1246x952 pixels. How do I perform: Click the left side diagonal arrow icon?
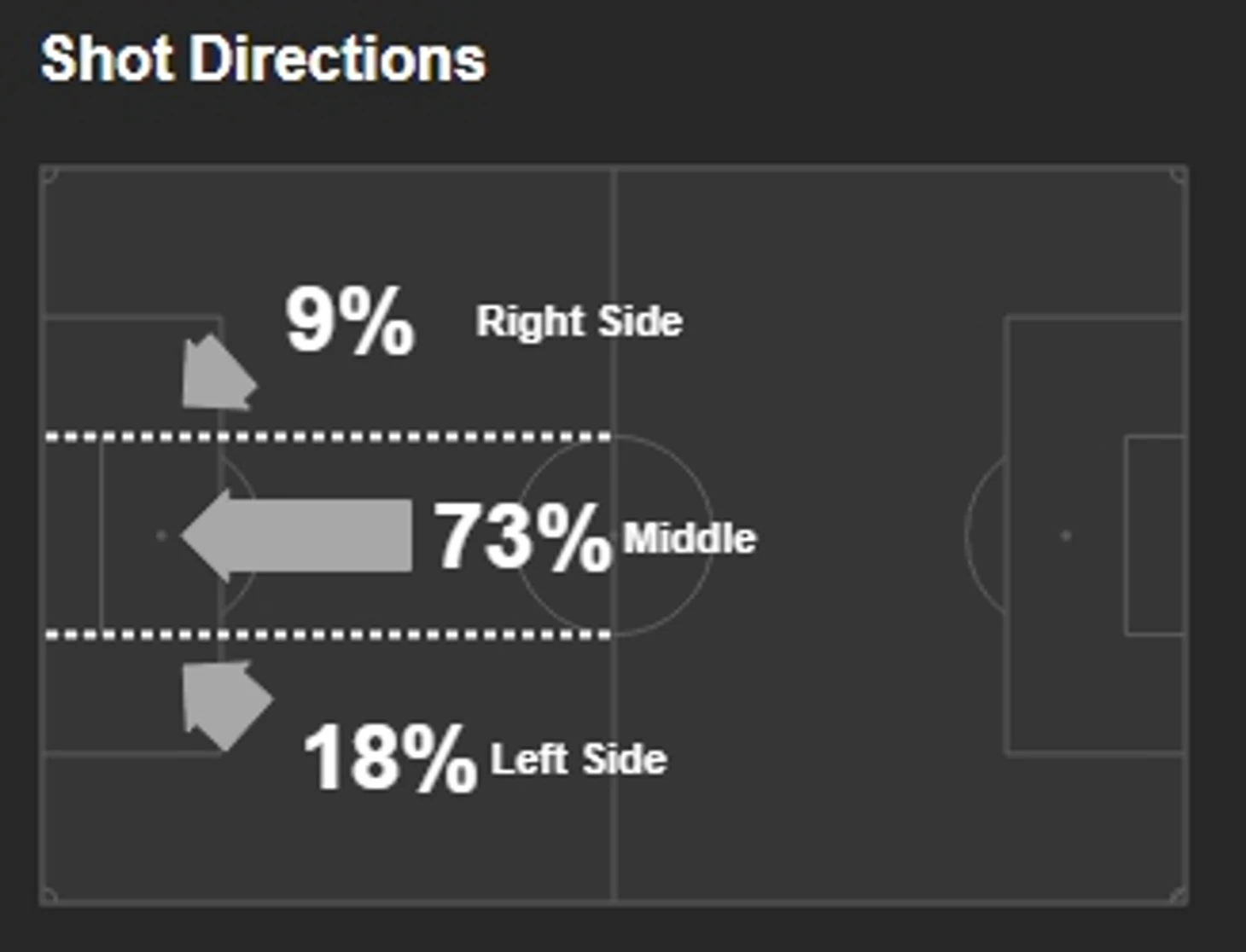(x=226, y=705)
